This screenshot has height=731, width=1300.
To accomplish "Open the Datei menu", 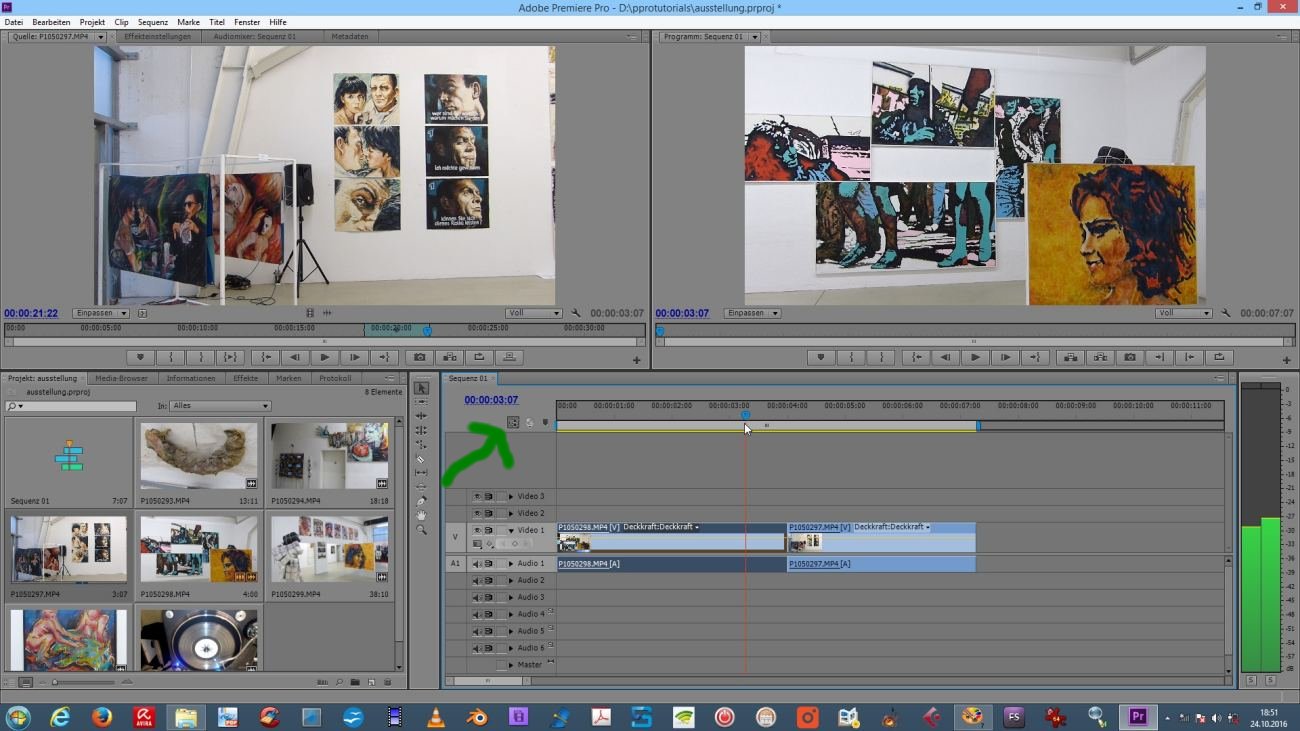I will pos(14,22).
